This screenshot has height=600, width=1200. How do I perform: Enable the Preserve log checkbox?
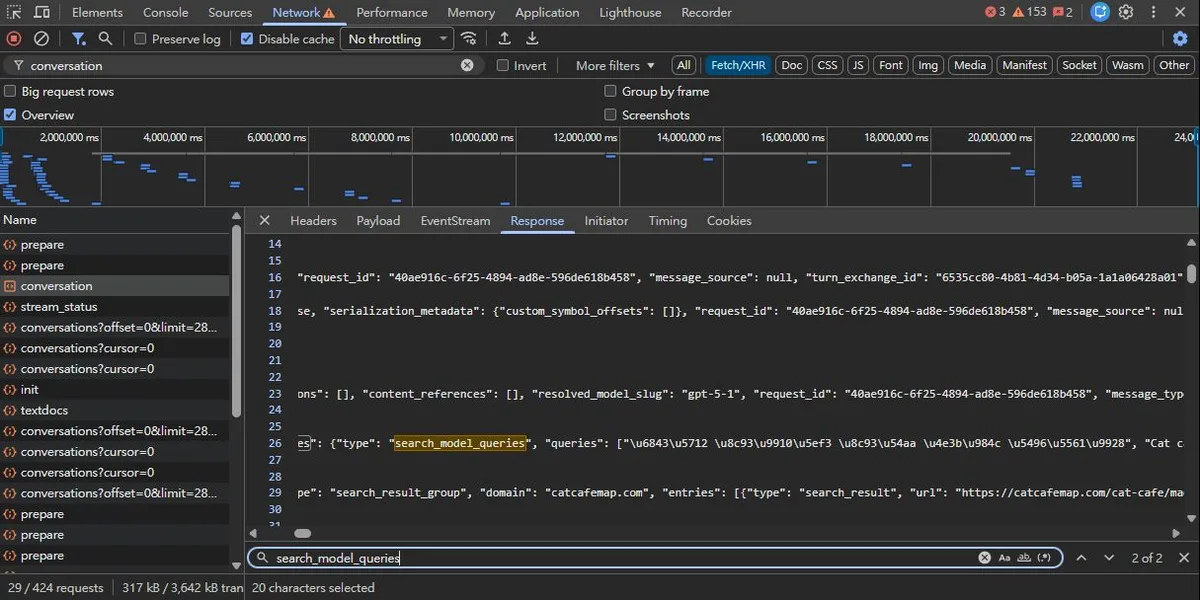[140, 39]
